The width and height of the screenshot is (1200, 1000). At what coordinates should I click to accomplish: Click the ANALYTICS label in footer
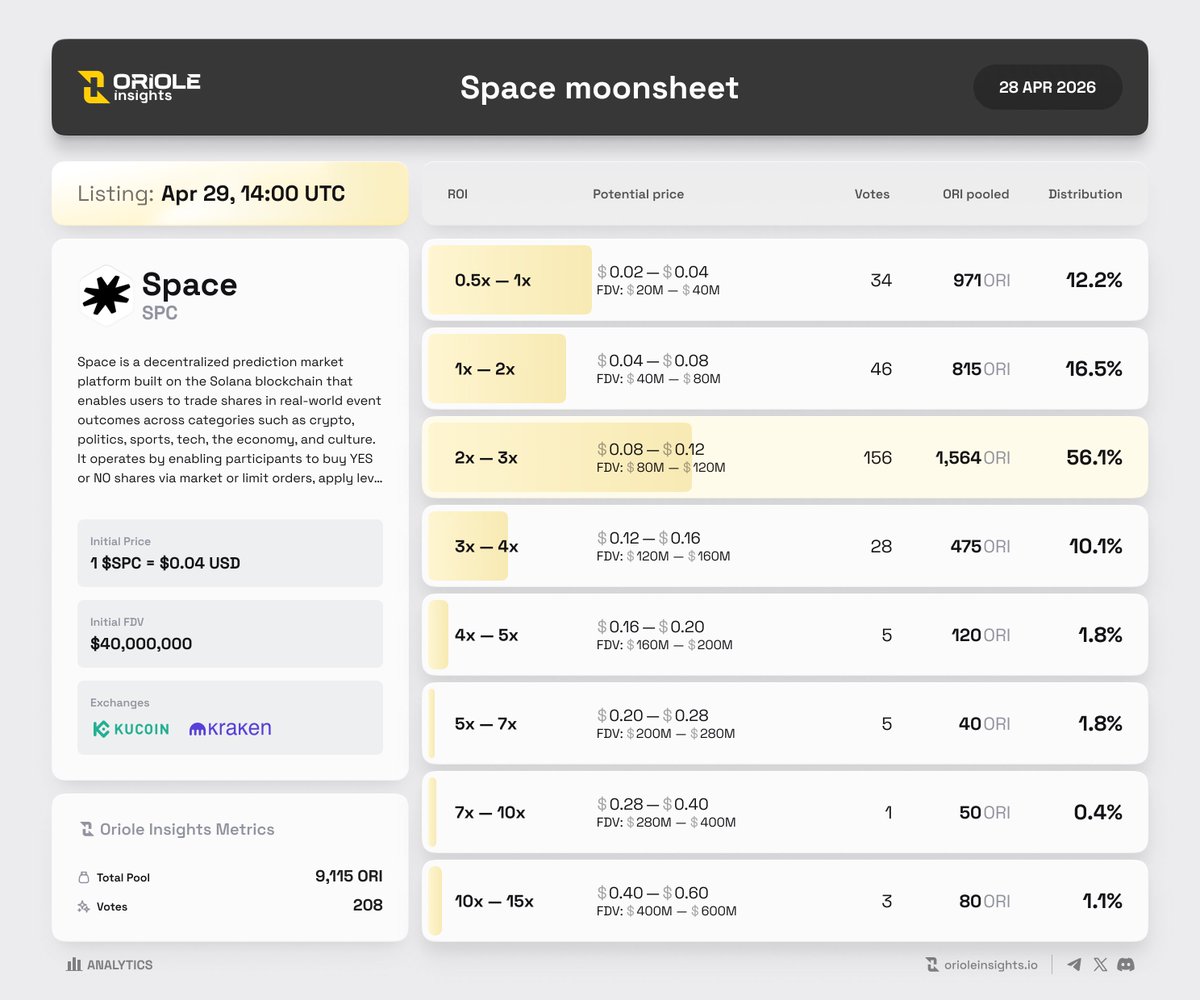point(120,965)
